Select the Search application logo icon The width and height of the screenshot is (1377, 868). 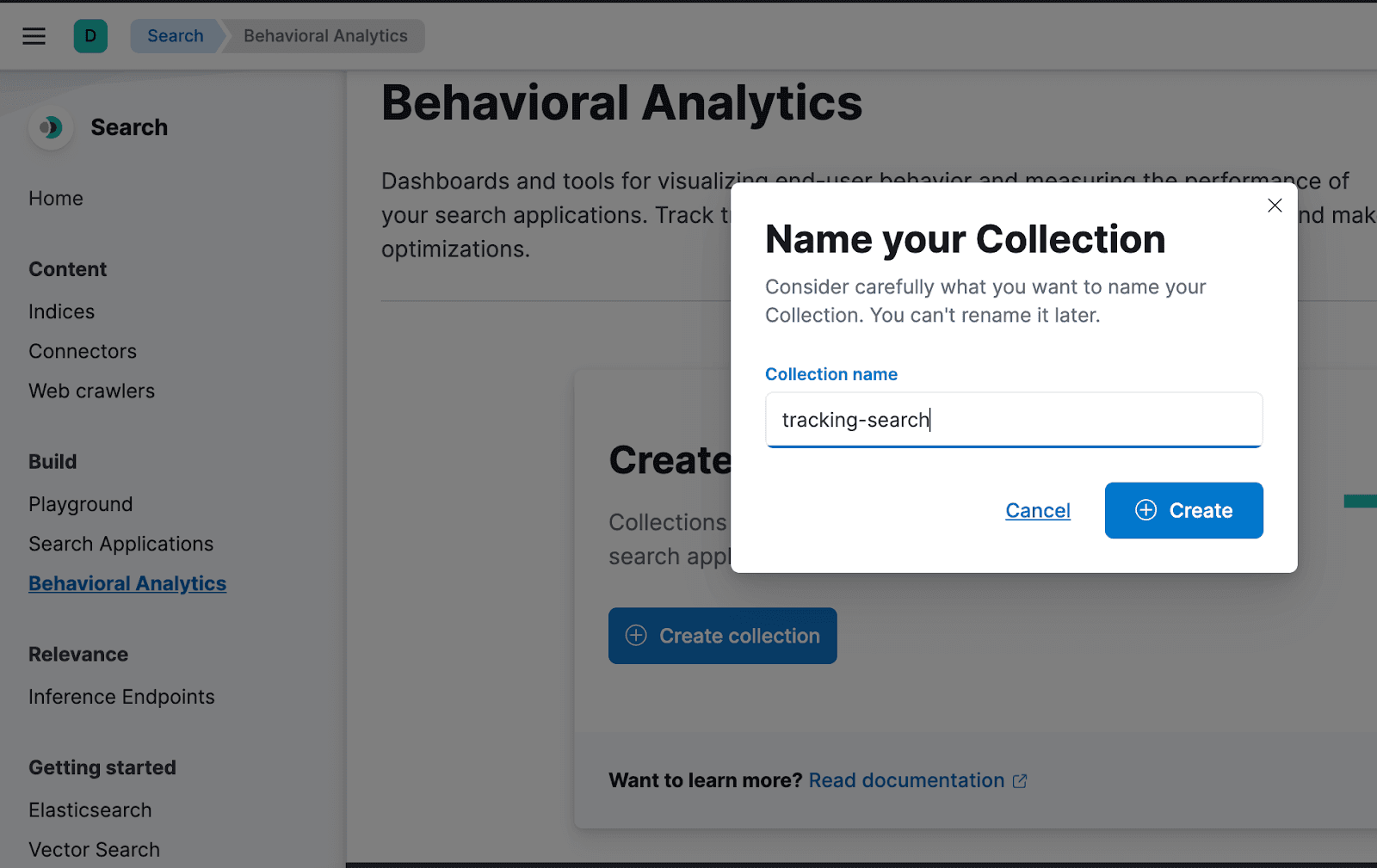51,127
